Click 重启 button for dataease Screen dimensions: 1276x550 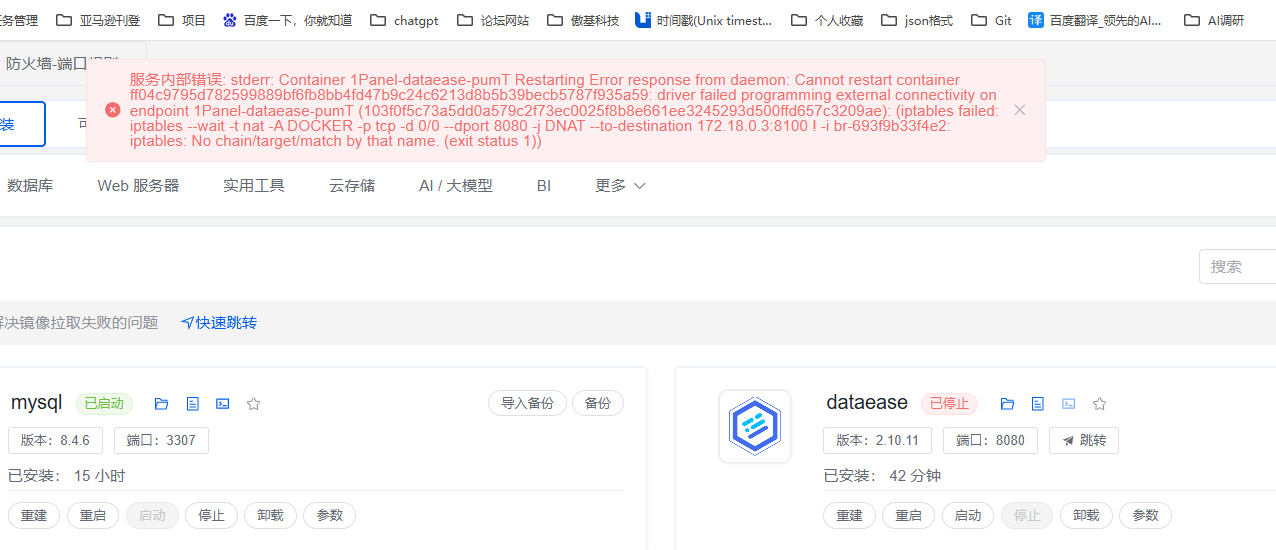point(909,515)
